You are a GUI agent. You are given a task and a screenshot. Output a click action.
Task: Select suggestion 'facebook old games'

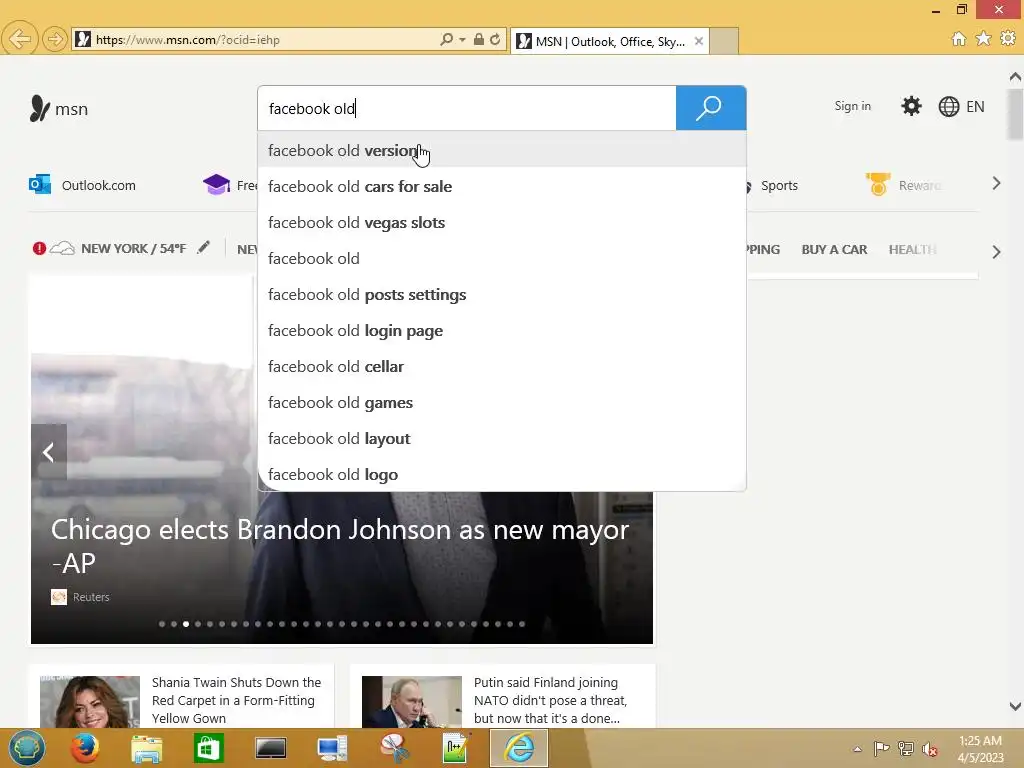point(502,402)
